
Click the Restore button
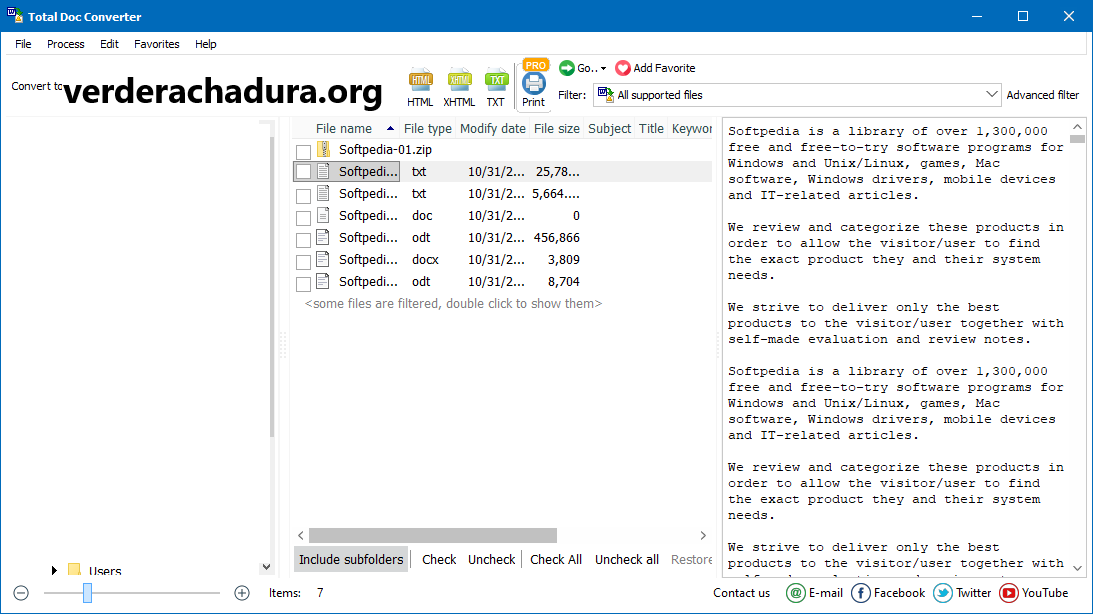[691, 559]
